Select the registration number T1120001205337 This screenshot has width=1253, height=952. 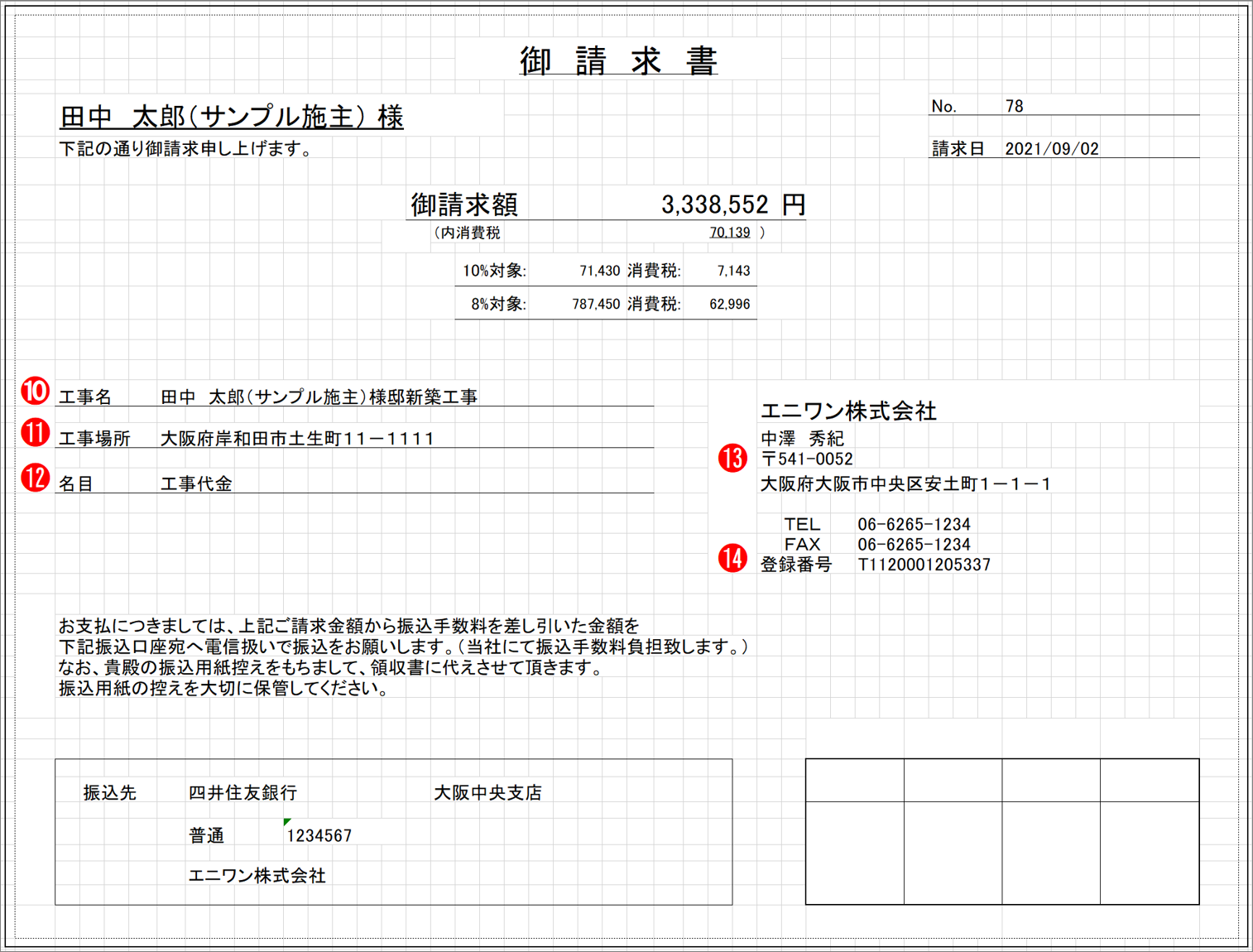click(924, 565)
